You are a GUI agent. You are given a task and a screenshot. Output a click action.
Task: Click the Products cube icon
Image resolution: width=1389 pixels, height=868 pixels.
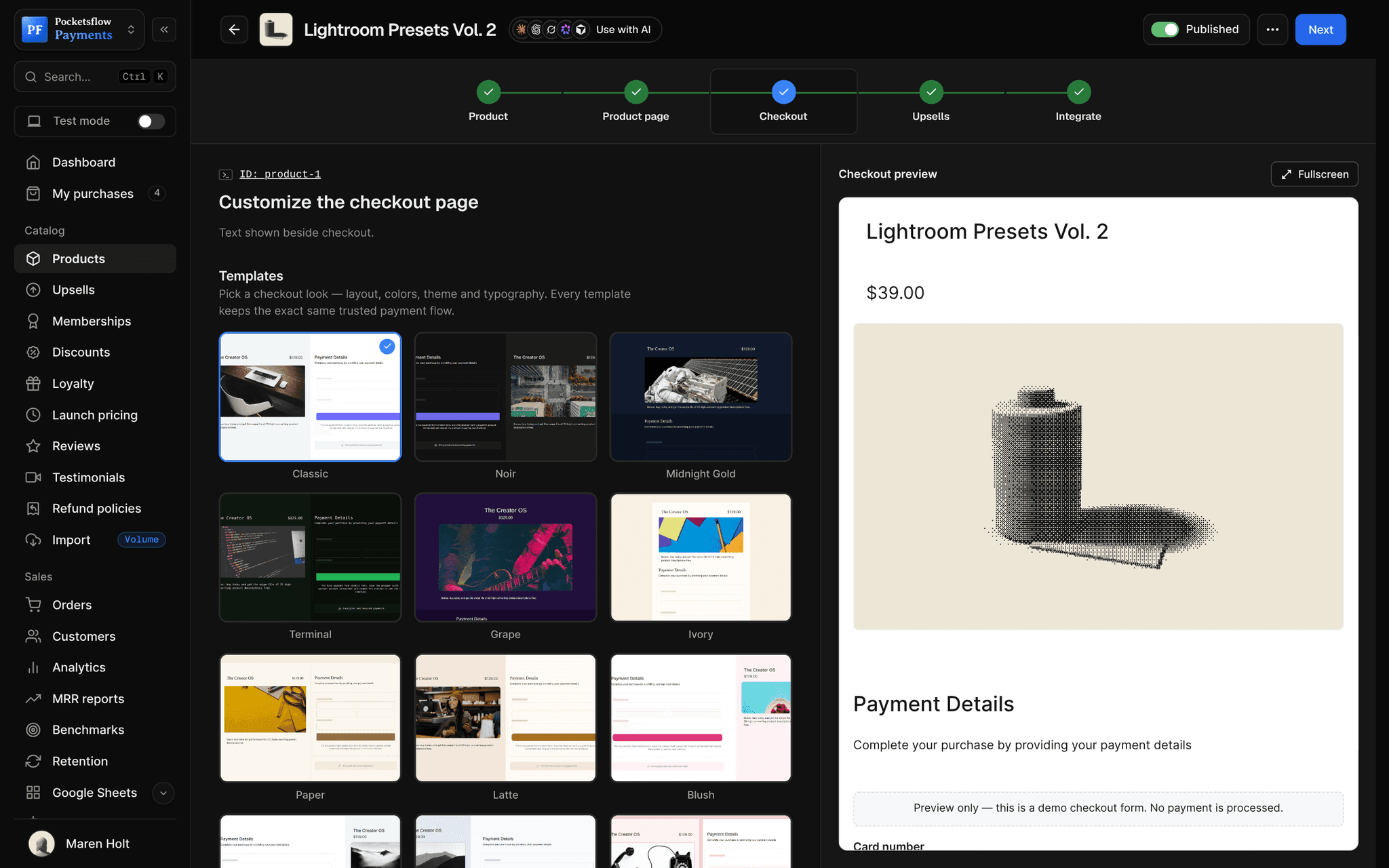[33, 258]
